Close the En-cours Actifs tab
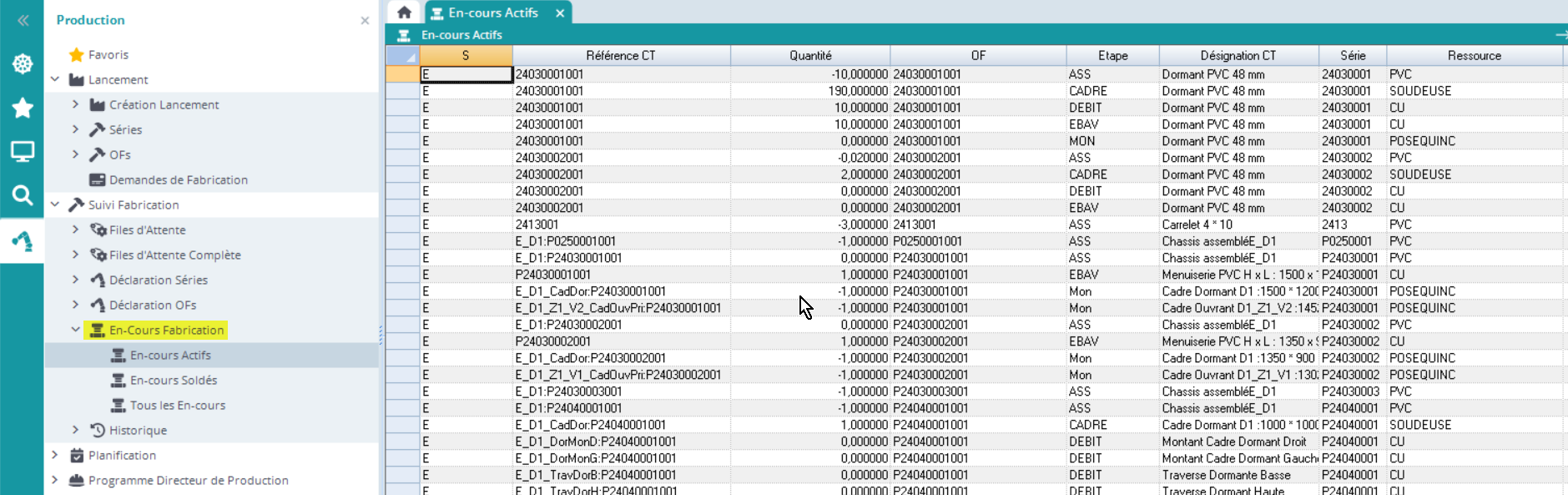 click(x=560, y=13)
